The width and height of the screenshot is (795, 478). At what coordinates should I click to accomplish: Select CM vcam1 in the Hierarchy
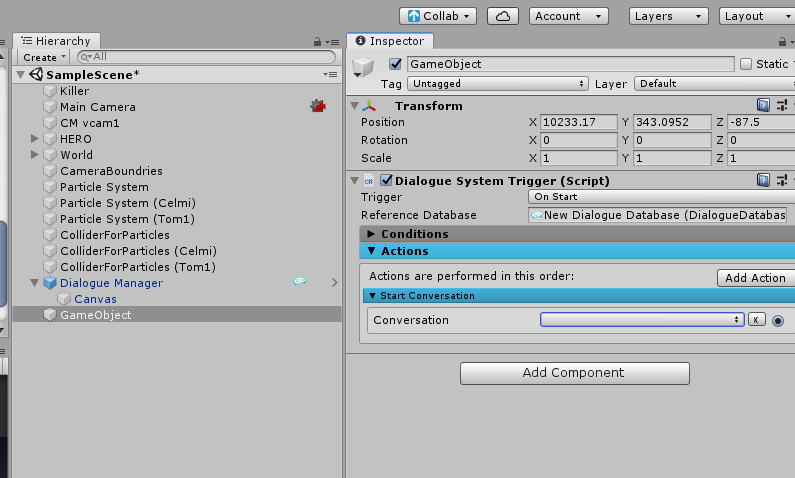point(90,123)
